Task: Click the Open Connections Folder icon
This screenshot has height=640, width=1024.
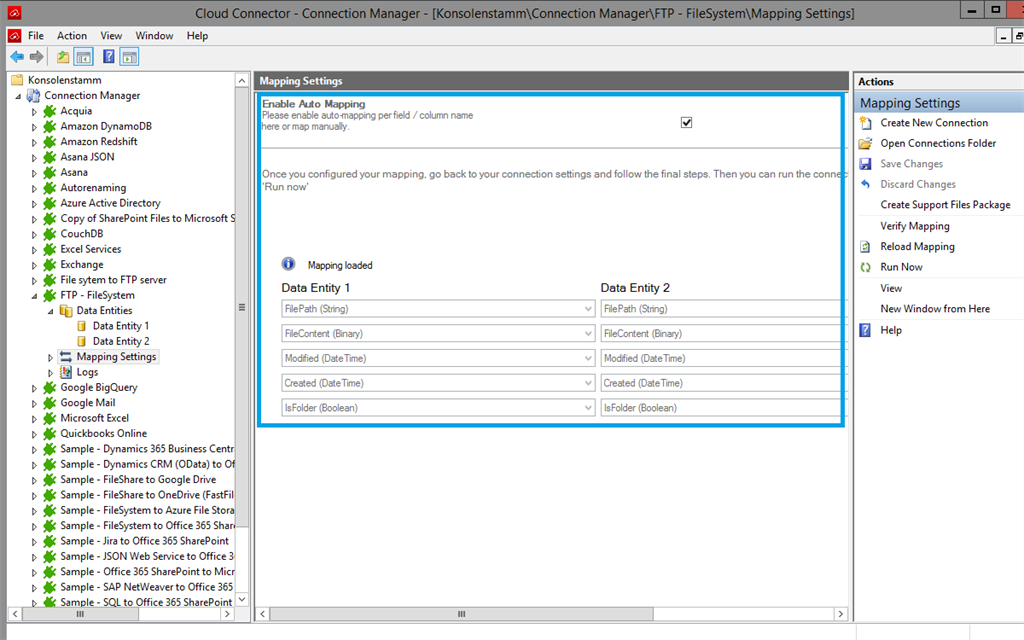Action: 865,144
